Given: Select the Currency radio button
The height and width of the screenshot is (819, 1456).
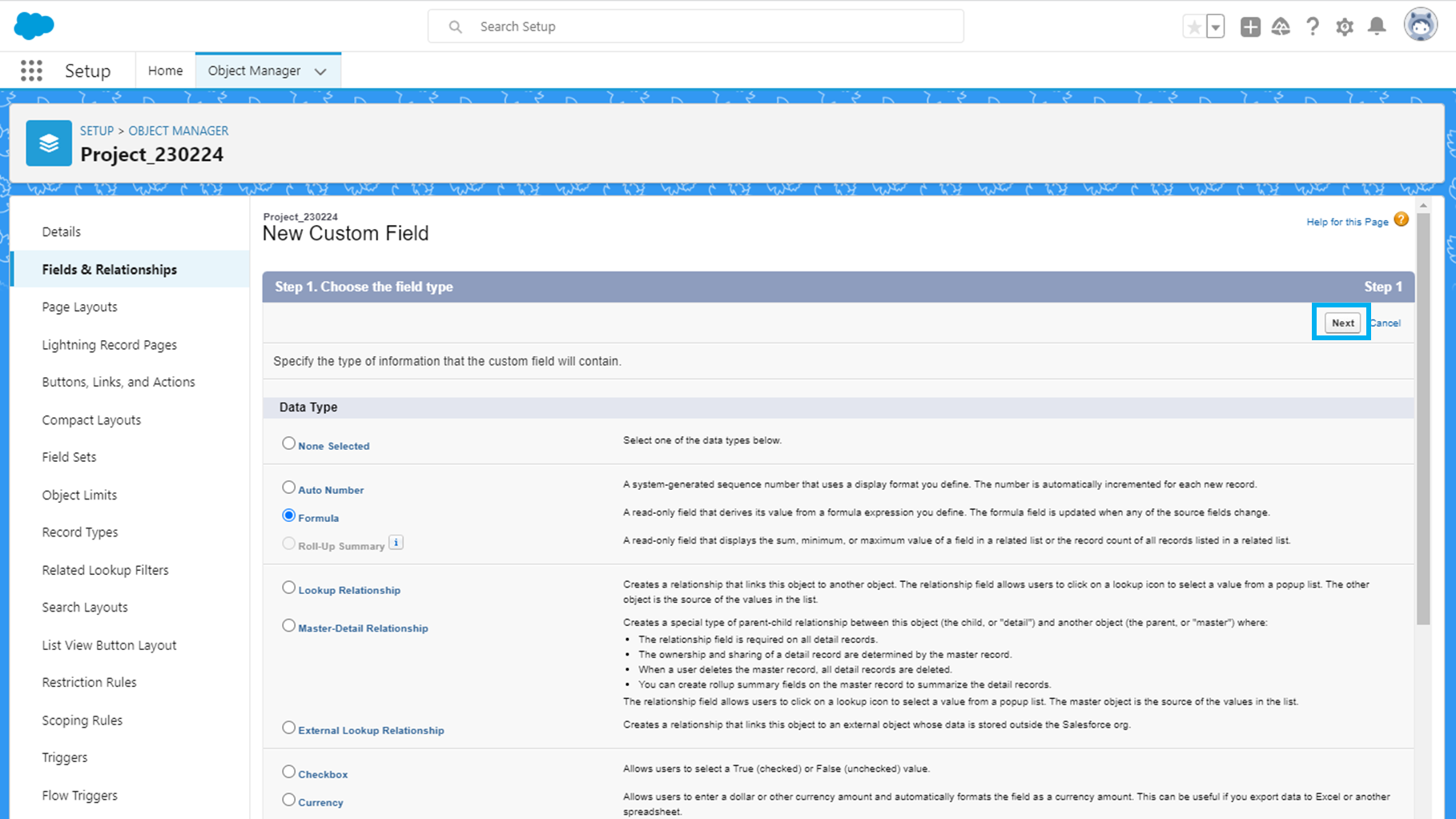Looking at the screenshot, I should pos(288,799).
